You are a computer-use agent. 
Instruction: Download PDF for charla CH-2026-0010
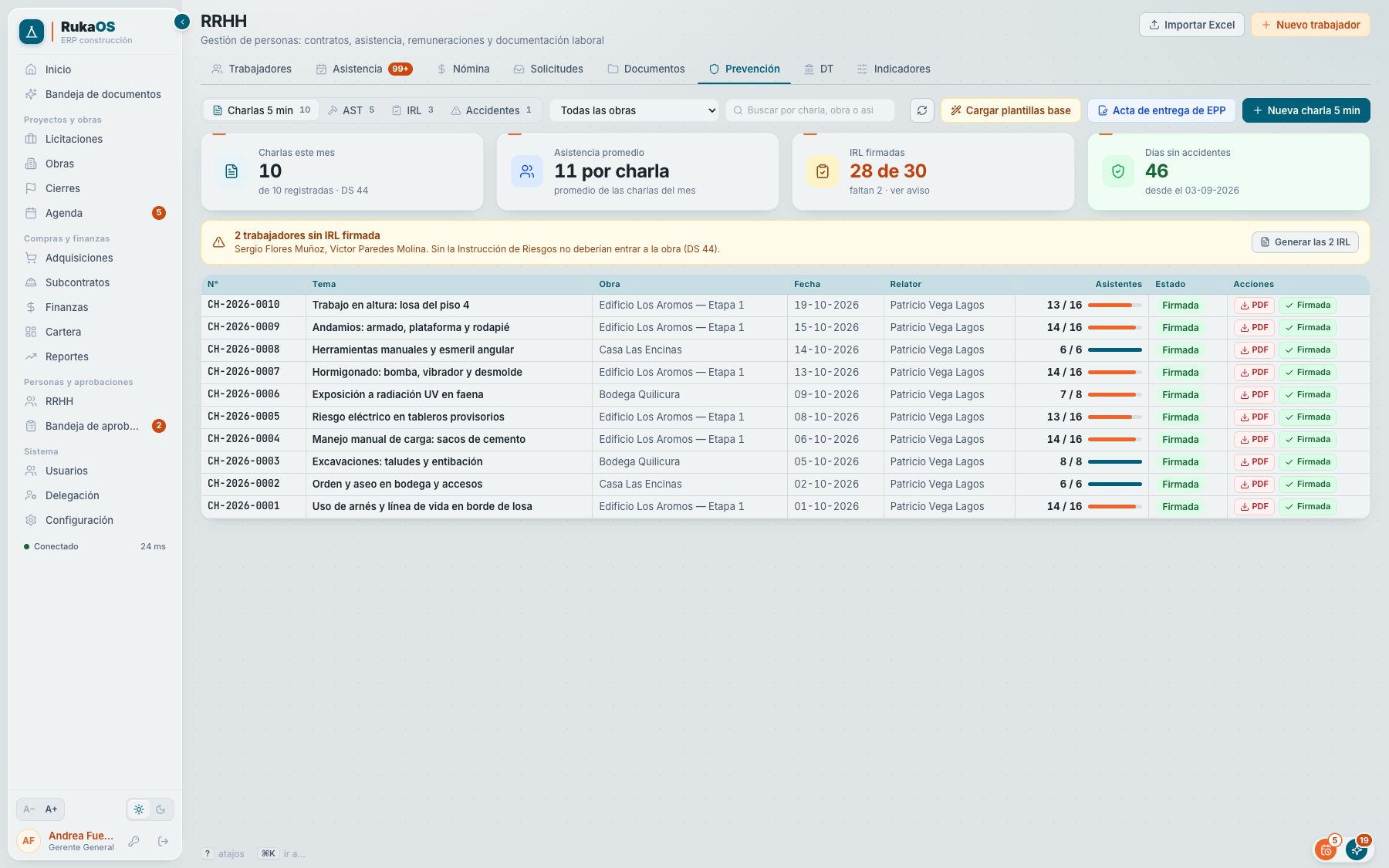[1254, 306]
